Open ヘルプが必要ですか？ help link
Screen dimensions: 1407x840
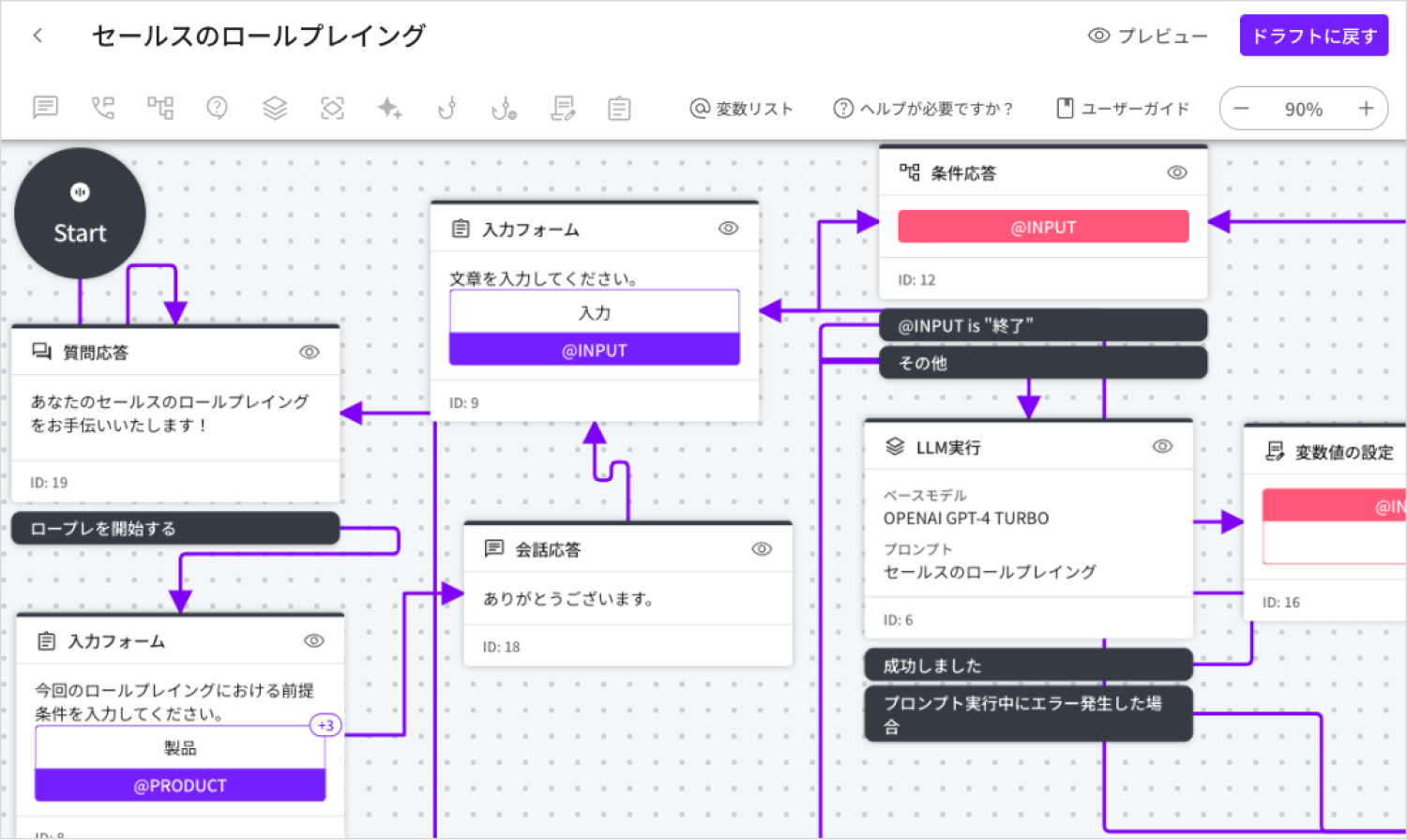tap(923, 109)
